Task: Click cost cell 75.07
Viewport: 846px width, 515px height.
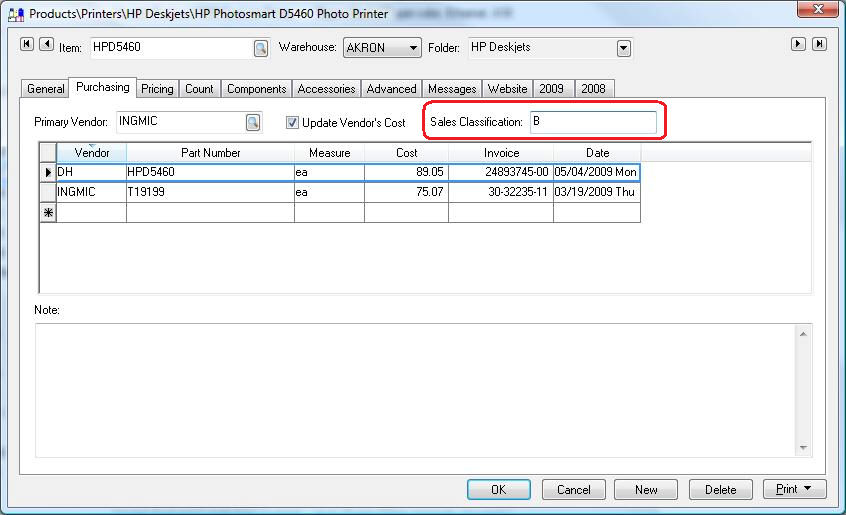Action: [x=406, y=193]
